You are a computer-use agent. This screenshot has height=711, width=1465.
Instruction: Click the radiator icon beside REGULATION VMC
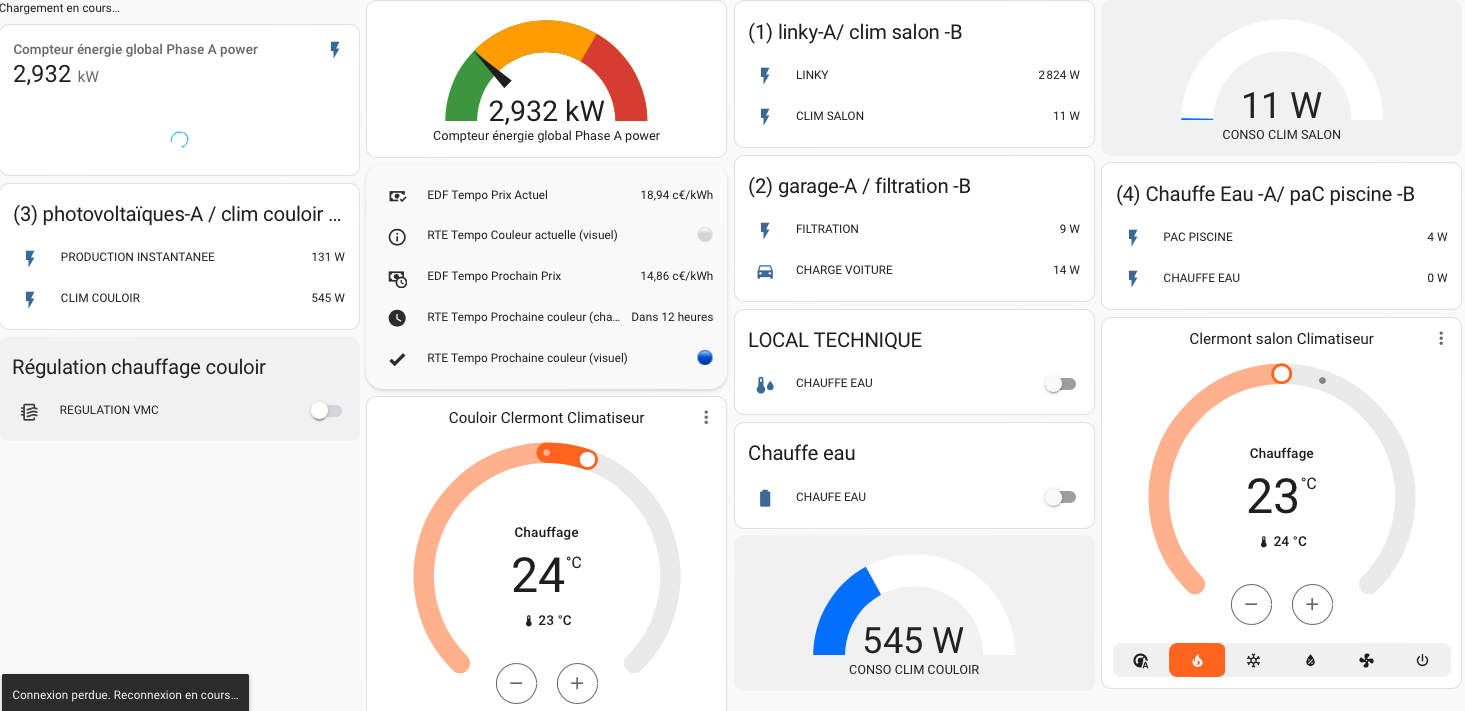pyautogui.click(x=30, y=411)
